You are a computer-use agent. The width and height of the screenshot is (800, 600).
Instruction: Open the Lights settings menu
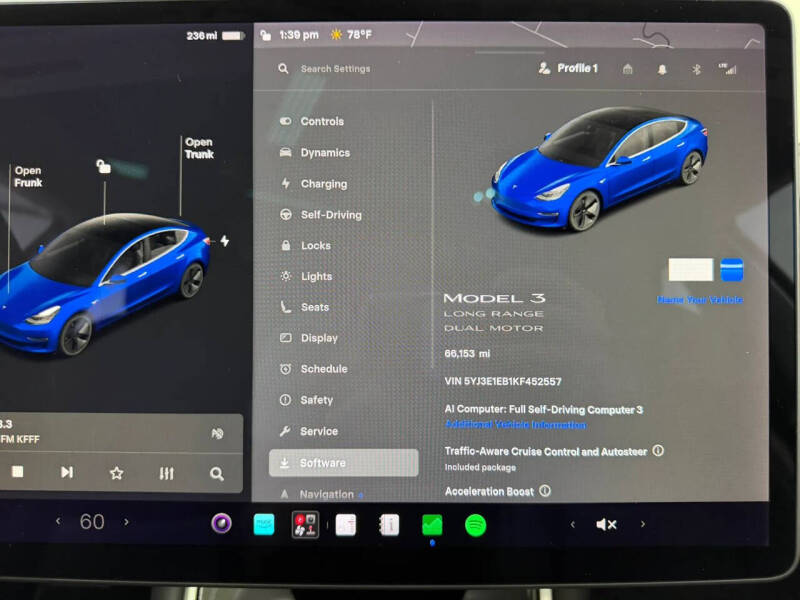[306, 276]
